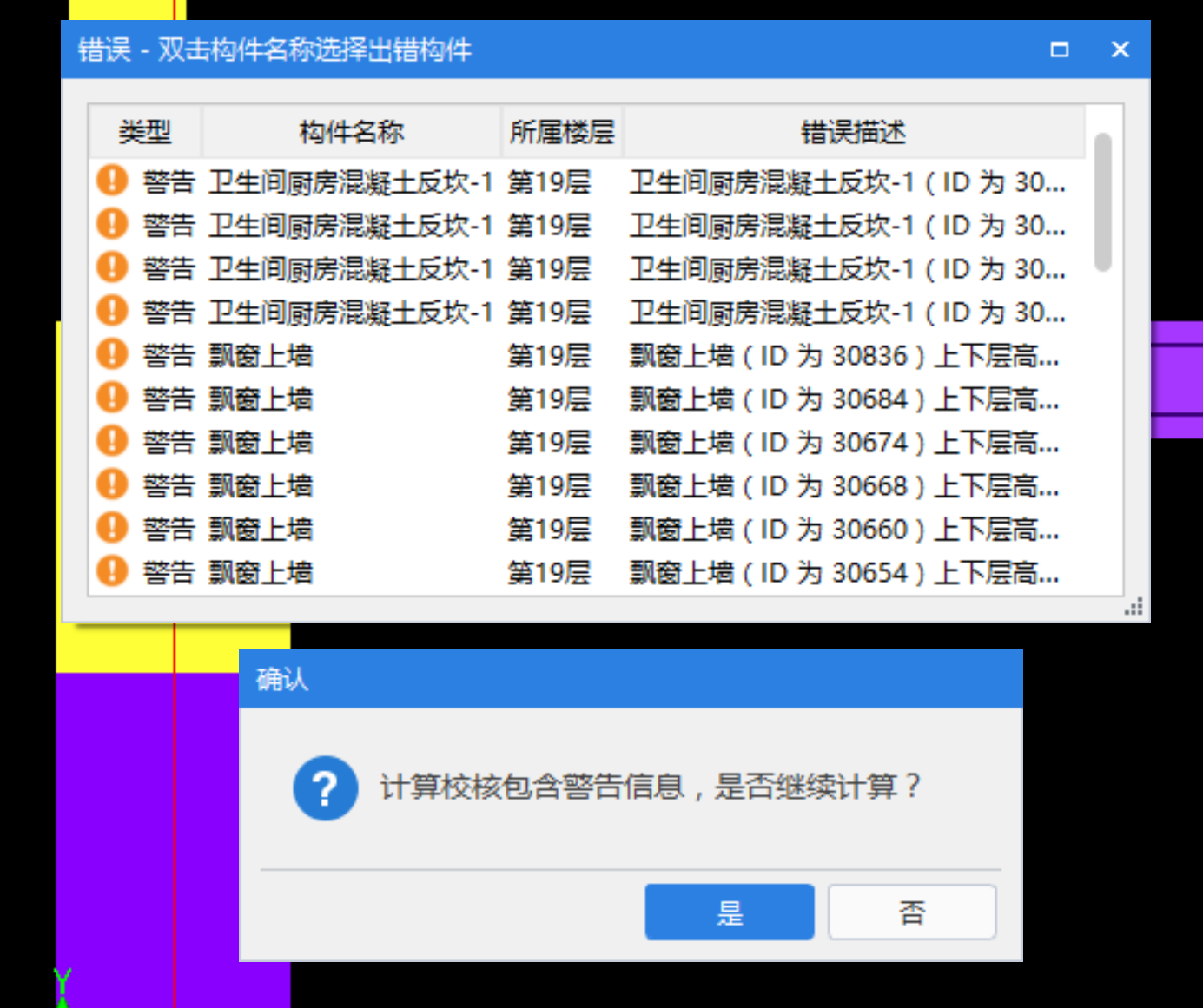This screenshot has height=1008, width=1203.
Task: Click the error list vertical scrollbar
Action: pyautogui.click(x=1103, y=201)
